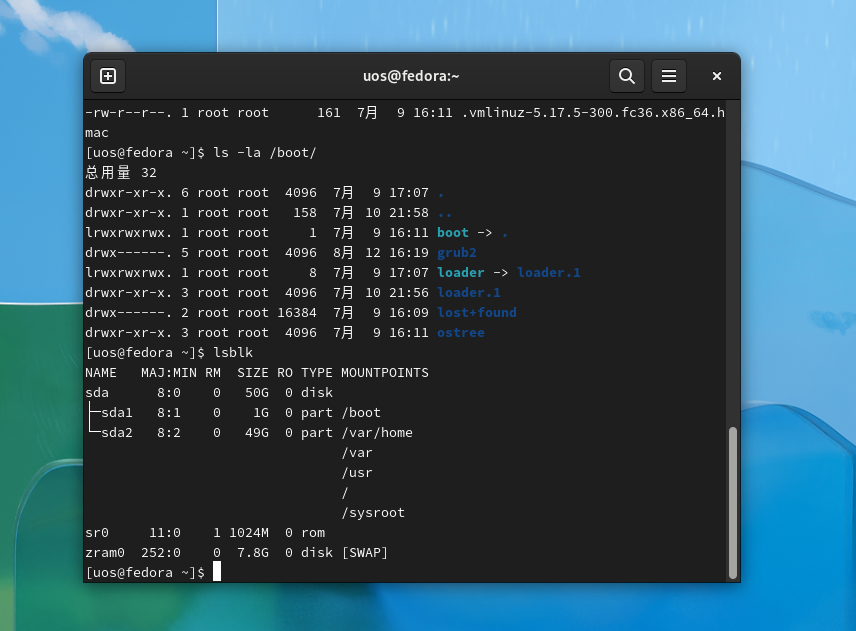The image size is (856, 631).
Task: Click the /var/home mountpoint text
Action: tap(377, 433)
